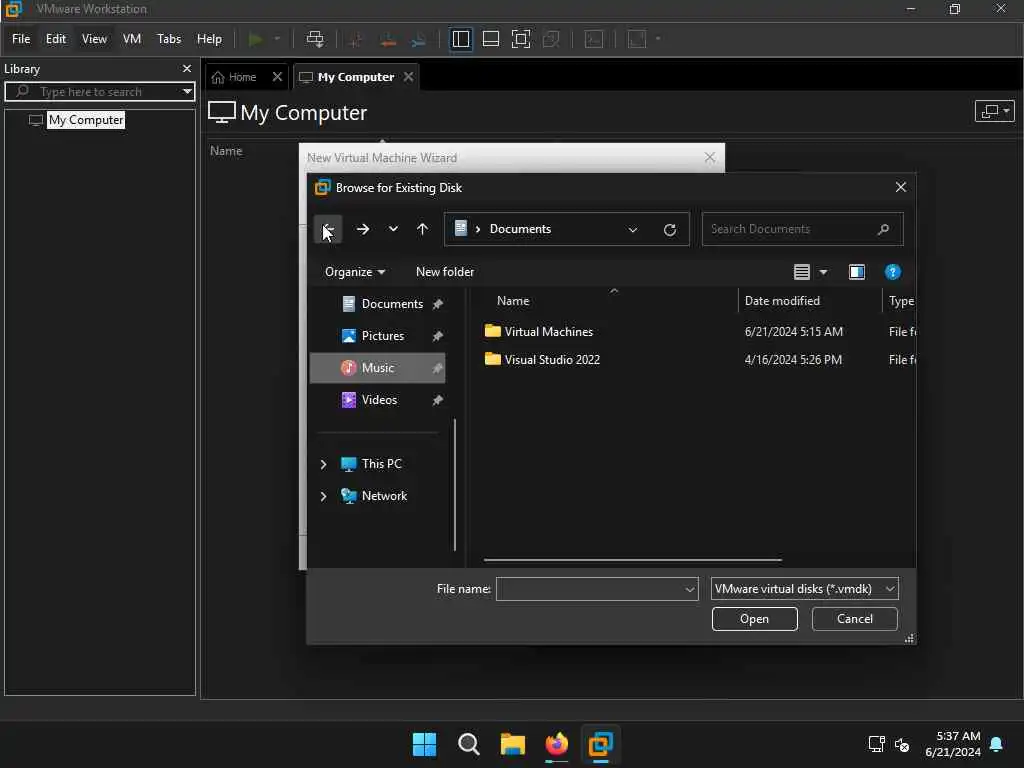Open the File menu in VMware Workstation
This screenshot has width=1024, height=768.
coord(21,39)
